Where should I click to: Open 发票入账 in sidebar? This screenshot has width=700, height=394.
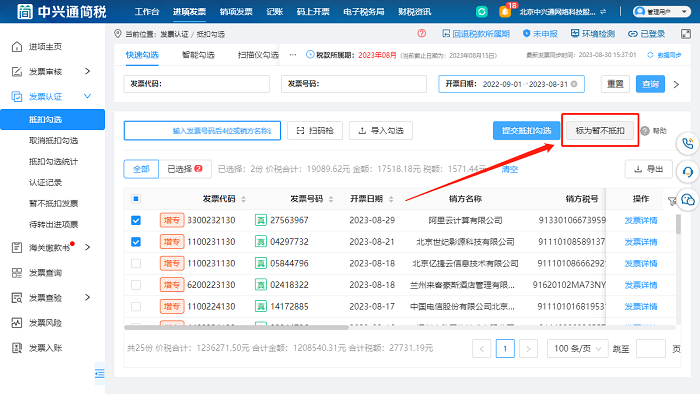tap(45, 348)
